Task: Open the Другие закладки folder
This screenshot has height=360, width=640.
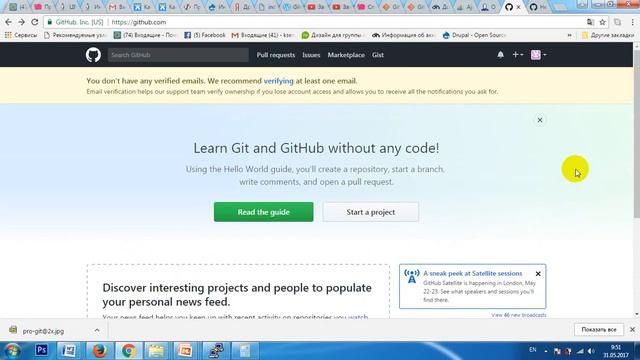Action: pos(608,35)
